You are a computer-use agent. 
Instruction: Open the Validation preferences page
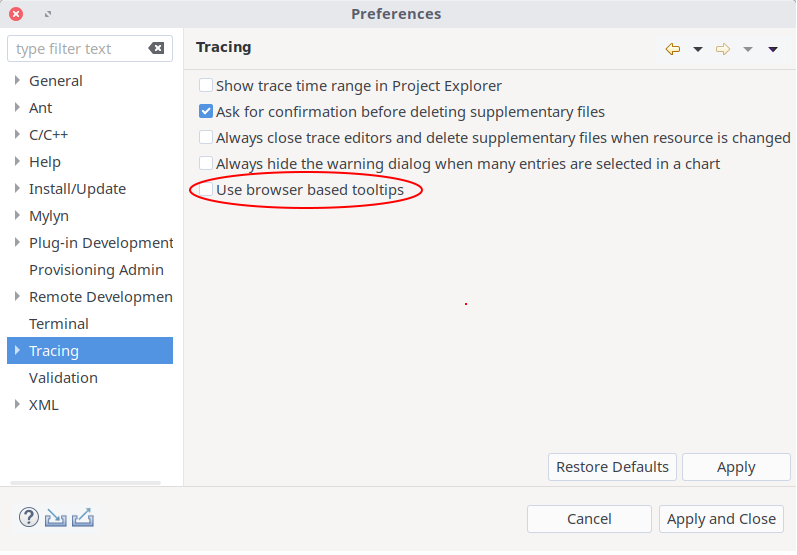[63, 378]
